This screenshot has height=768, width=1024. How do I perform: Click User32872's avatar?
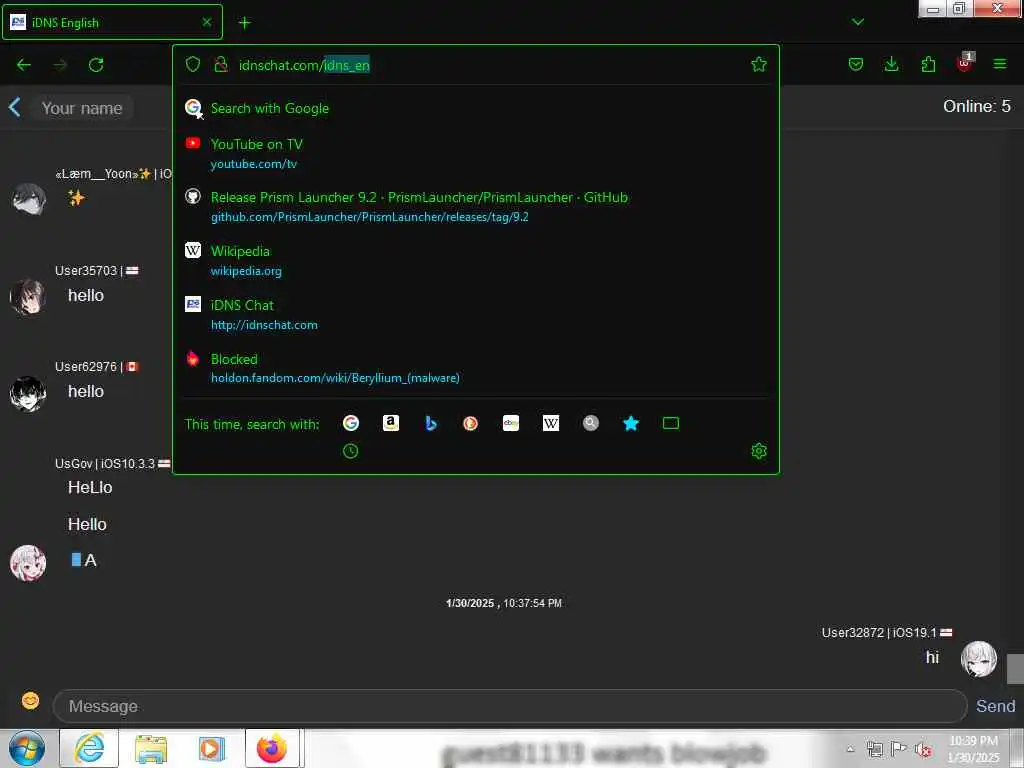[x=978, y=658]
